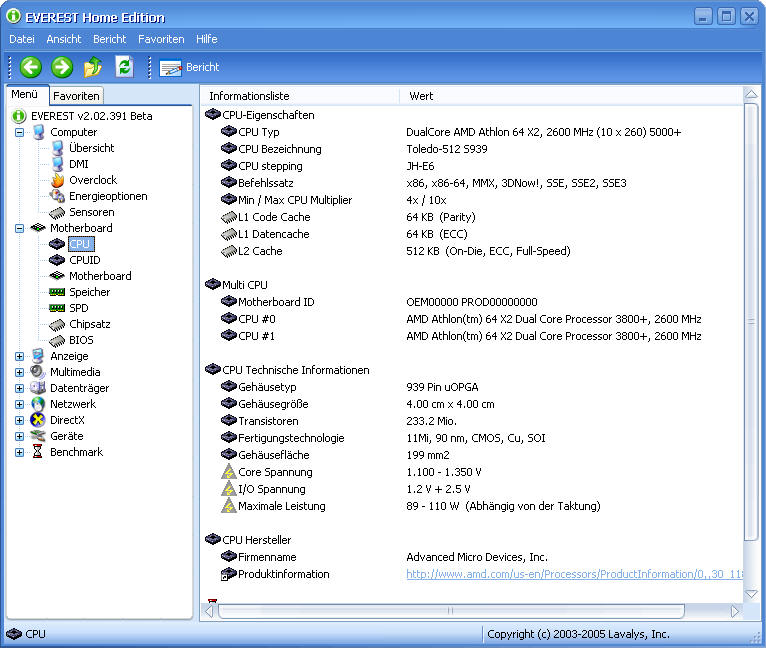Select Motherboard child item under Motherboard

click(100, 276)
